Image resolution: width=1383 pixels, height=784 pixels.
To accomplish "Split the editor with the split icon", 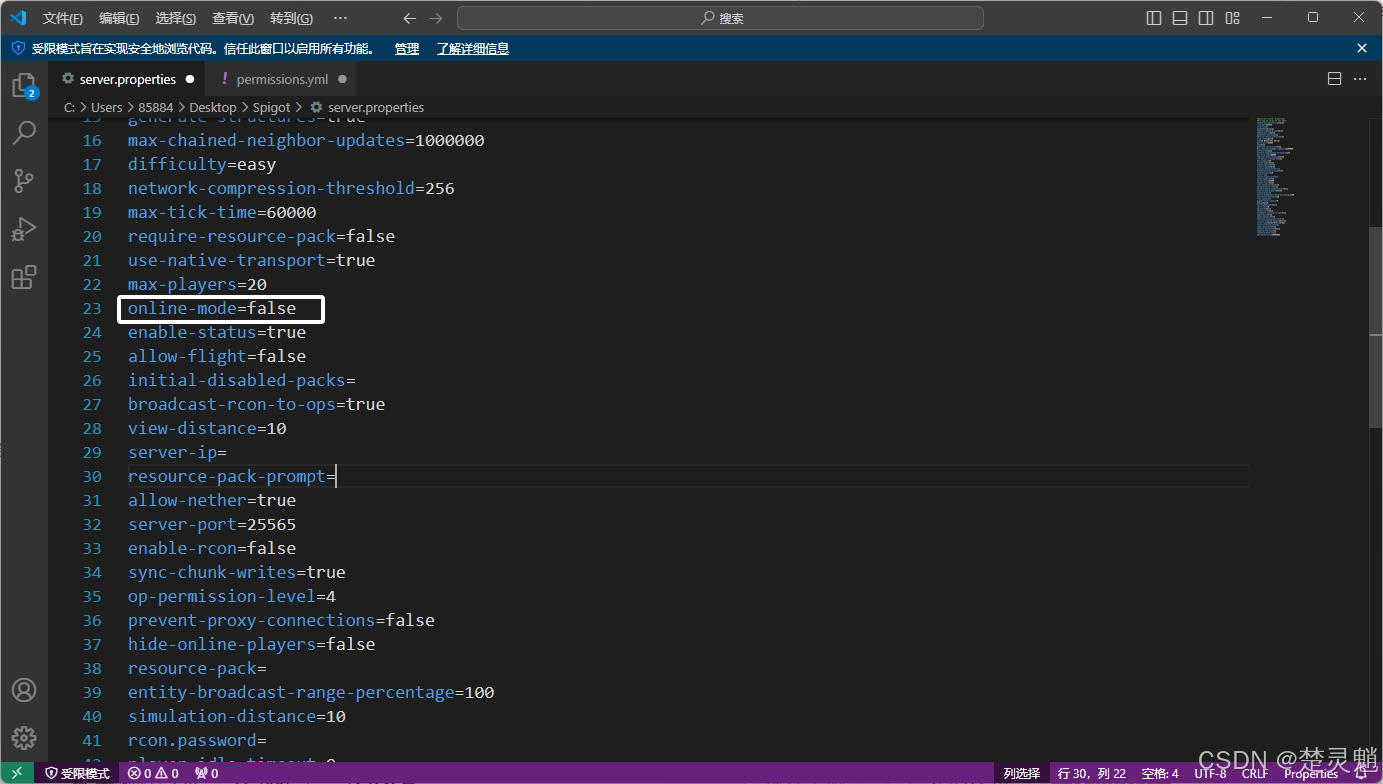I will point(1334,79).
